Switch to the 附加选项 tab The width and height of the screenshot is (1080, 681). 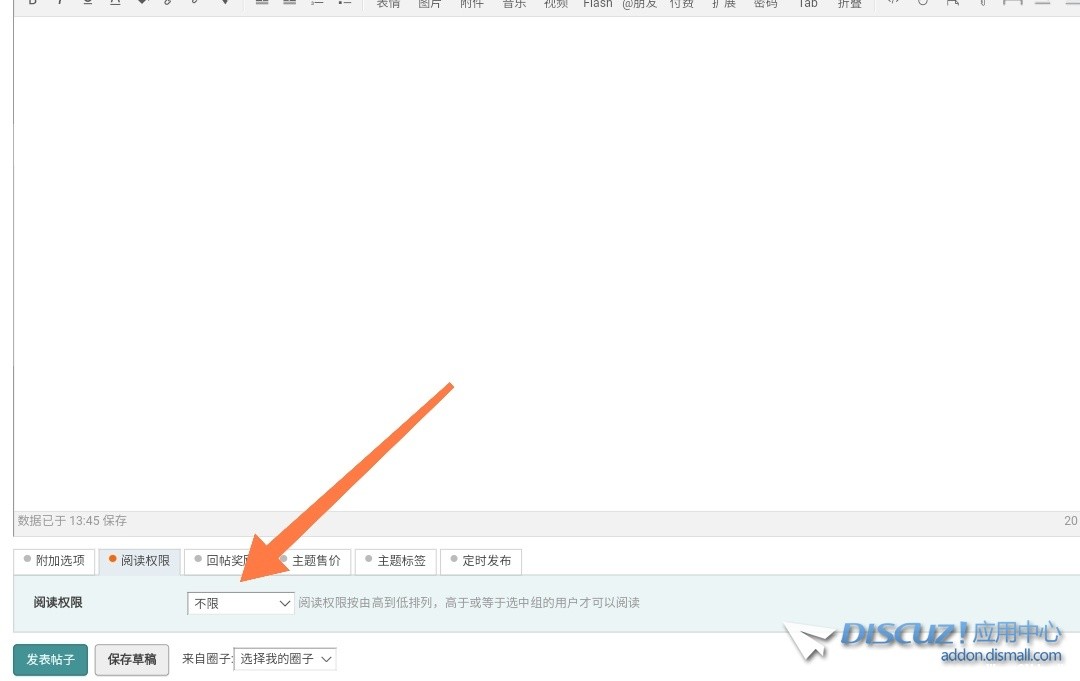(x=55, y=561)
